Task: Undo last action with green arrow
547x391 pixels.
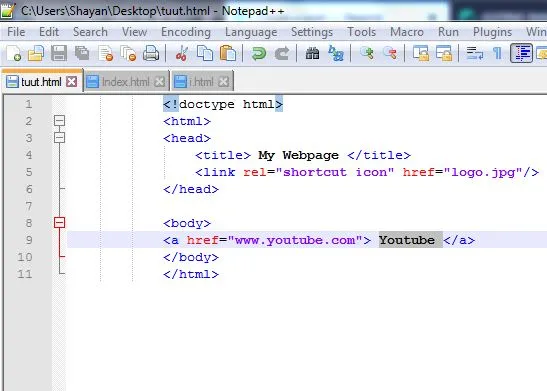Action: tap(258, 53)
